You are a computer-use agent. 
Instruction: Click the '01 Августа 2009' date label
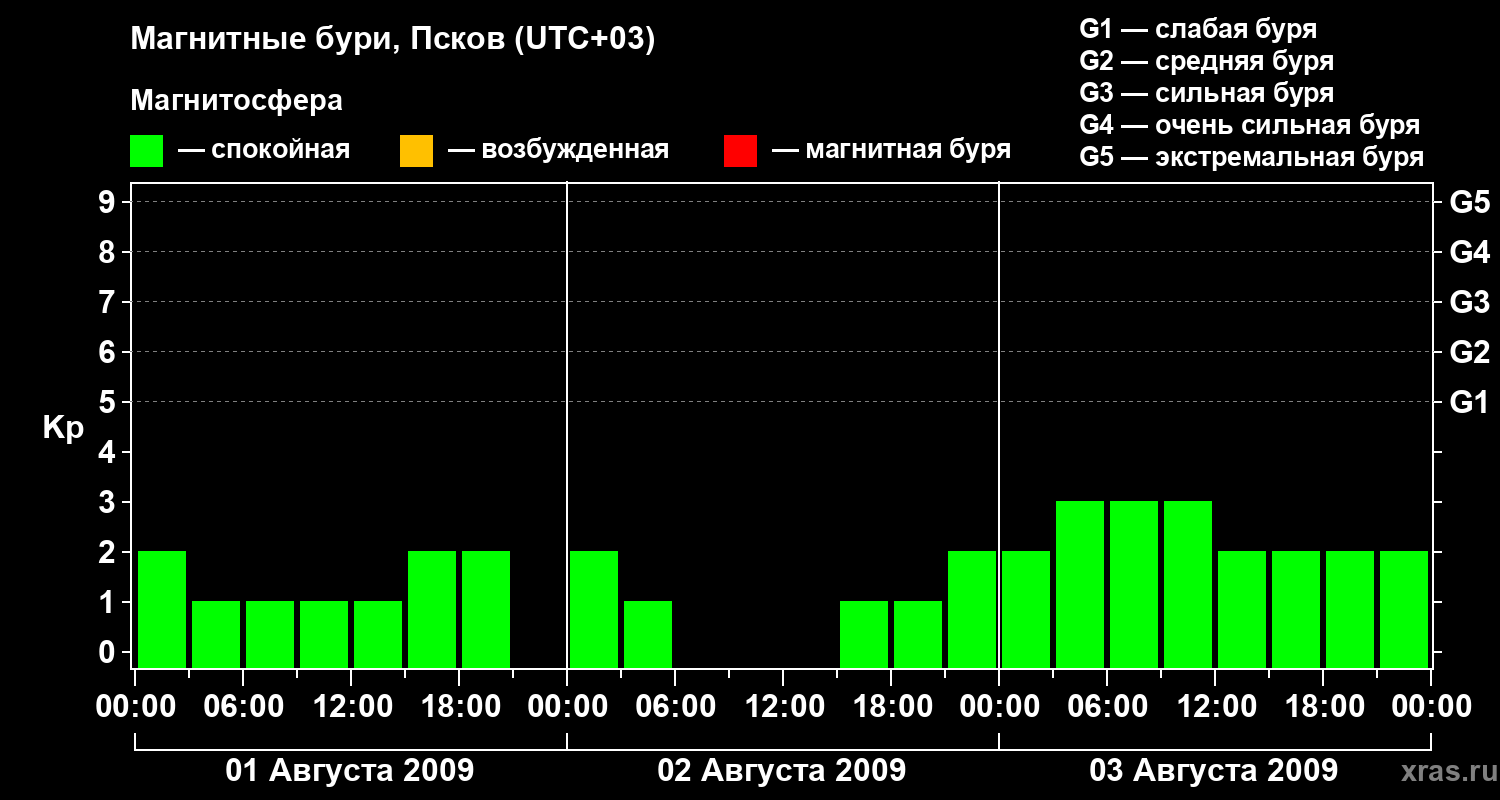click(350, 771)
